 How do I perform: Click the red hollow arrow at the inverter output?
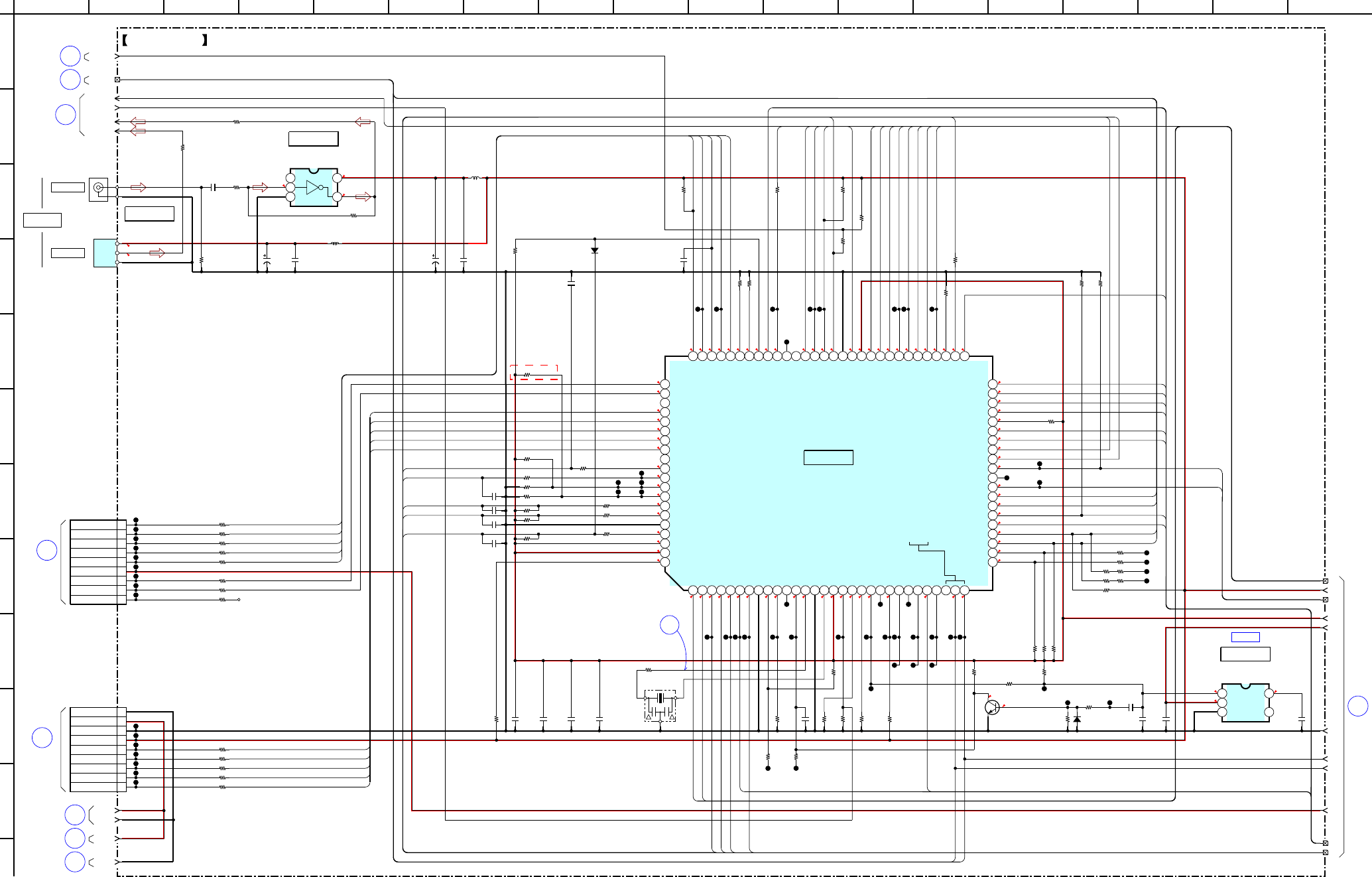[x=363, y=196]
